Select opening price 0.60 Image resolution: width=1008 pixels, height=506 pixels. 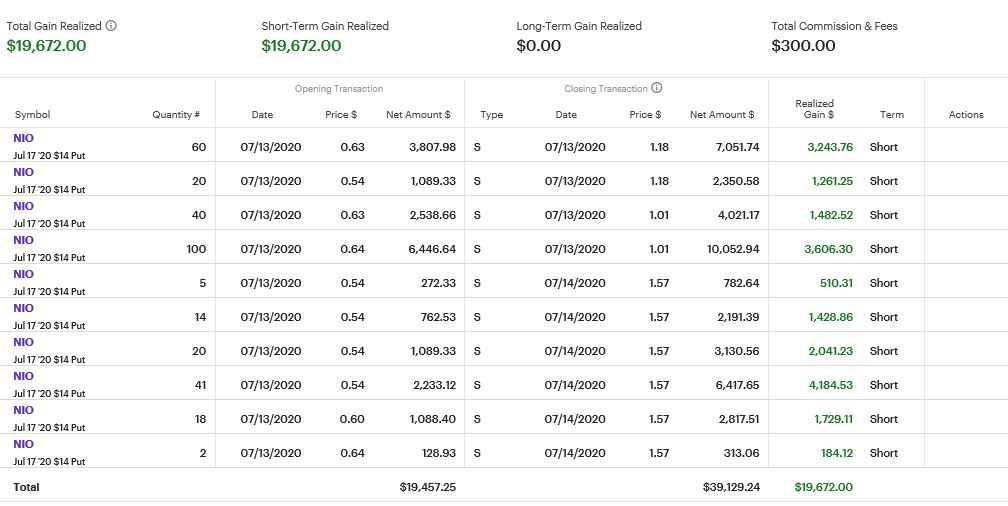pyautogui.click(x=352, y=420)
